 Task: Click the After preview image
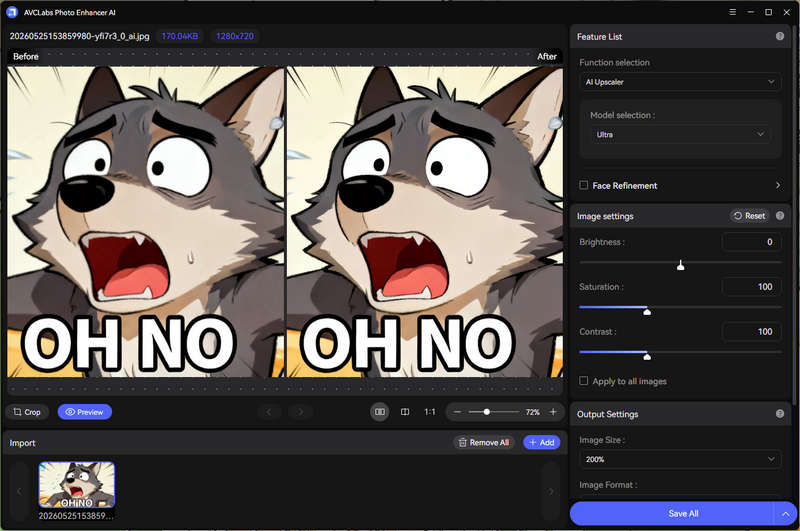point(424,222)
